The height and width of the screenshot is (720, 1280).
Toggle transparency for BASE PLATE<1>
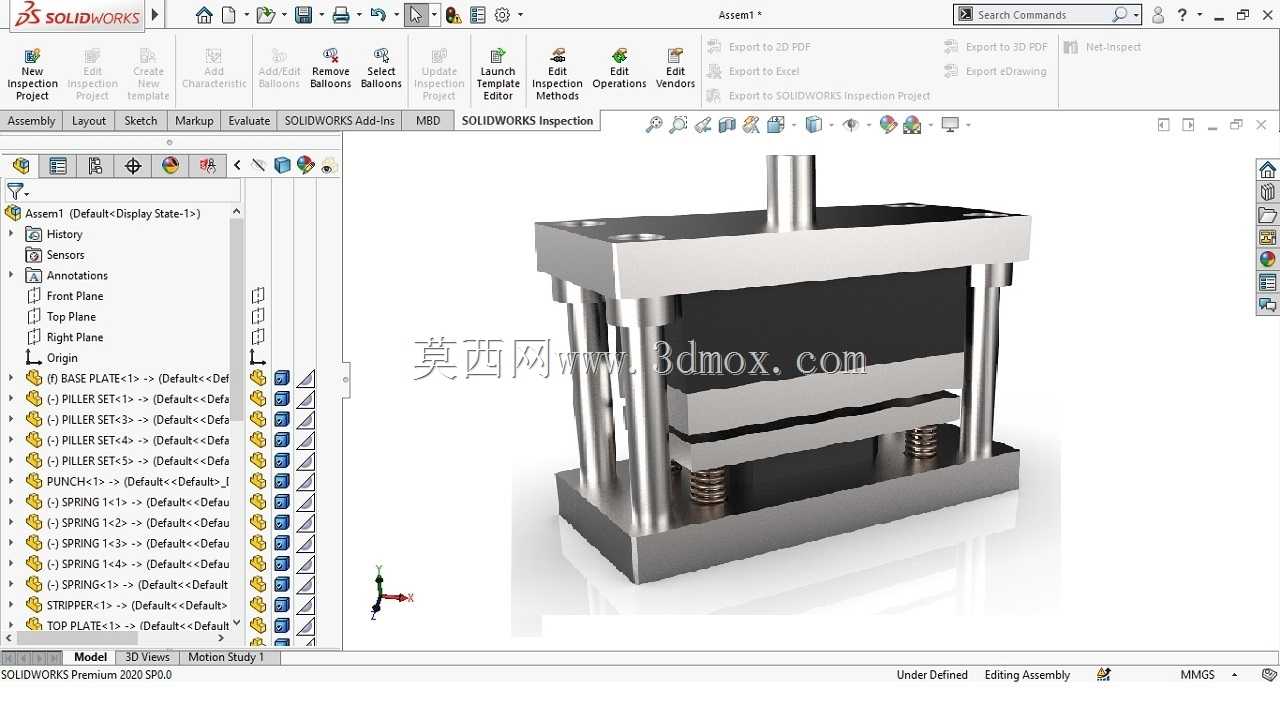tap(306, 378)
